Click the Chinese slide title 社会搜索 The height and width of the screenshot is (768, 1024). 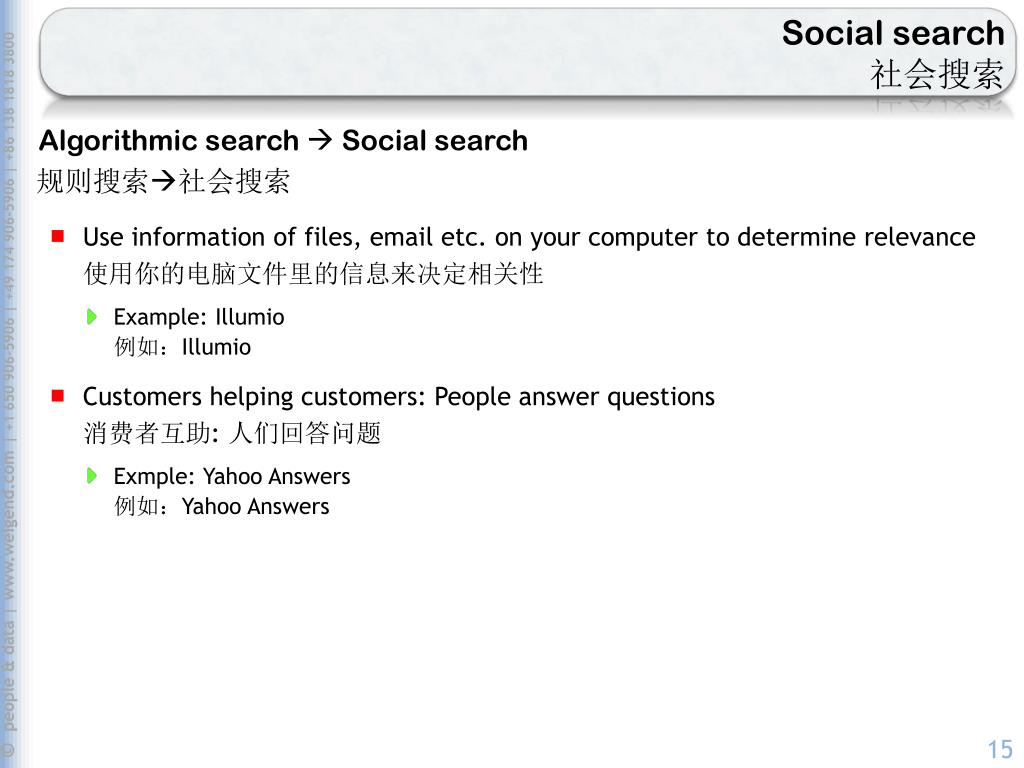coord(936,74)
